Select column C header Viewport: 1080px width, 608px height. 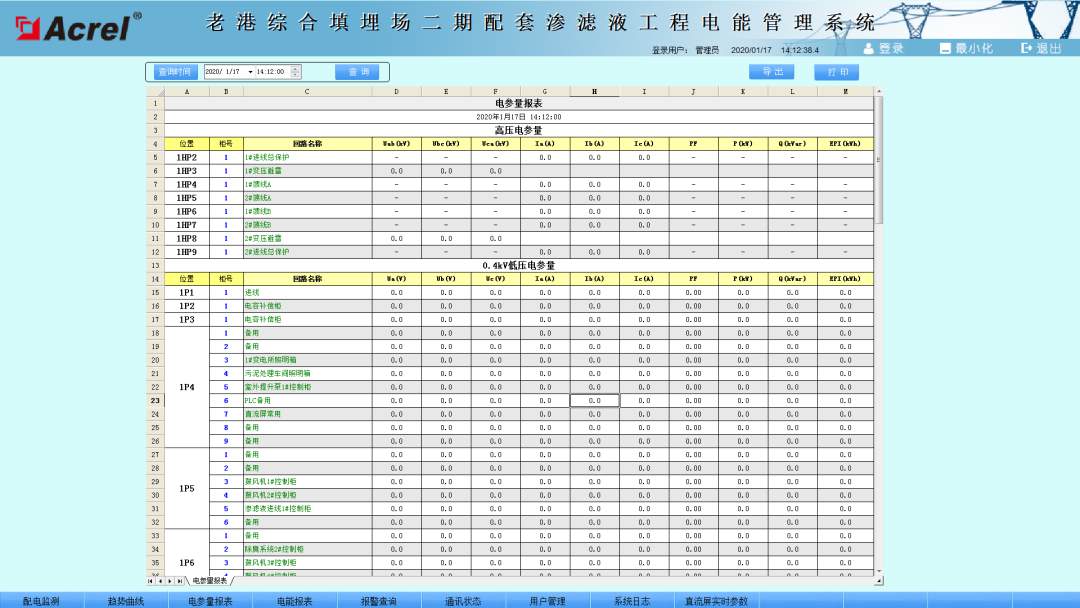point(307,92)
